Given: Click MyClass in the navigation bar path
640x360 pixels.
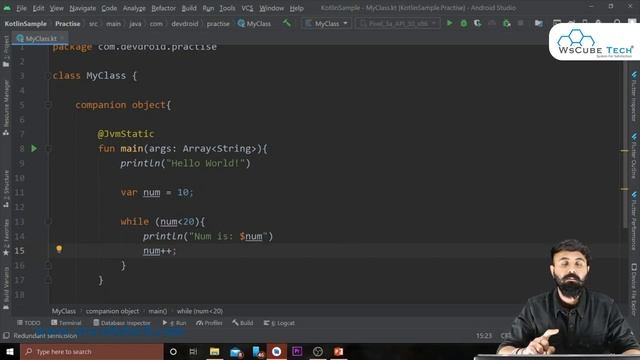Looking at the screenshot, I should pos(254,24).
